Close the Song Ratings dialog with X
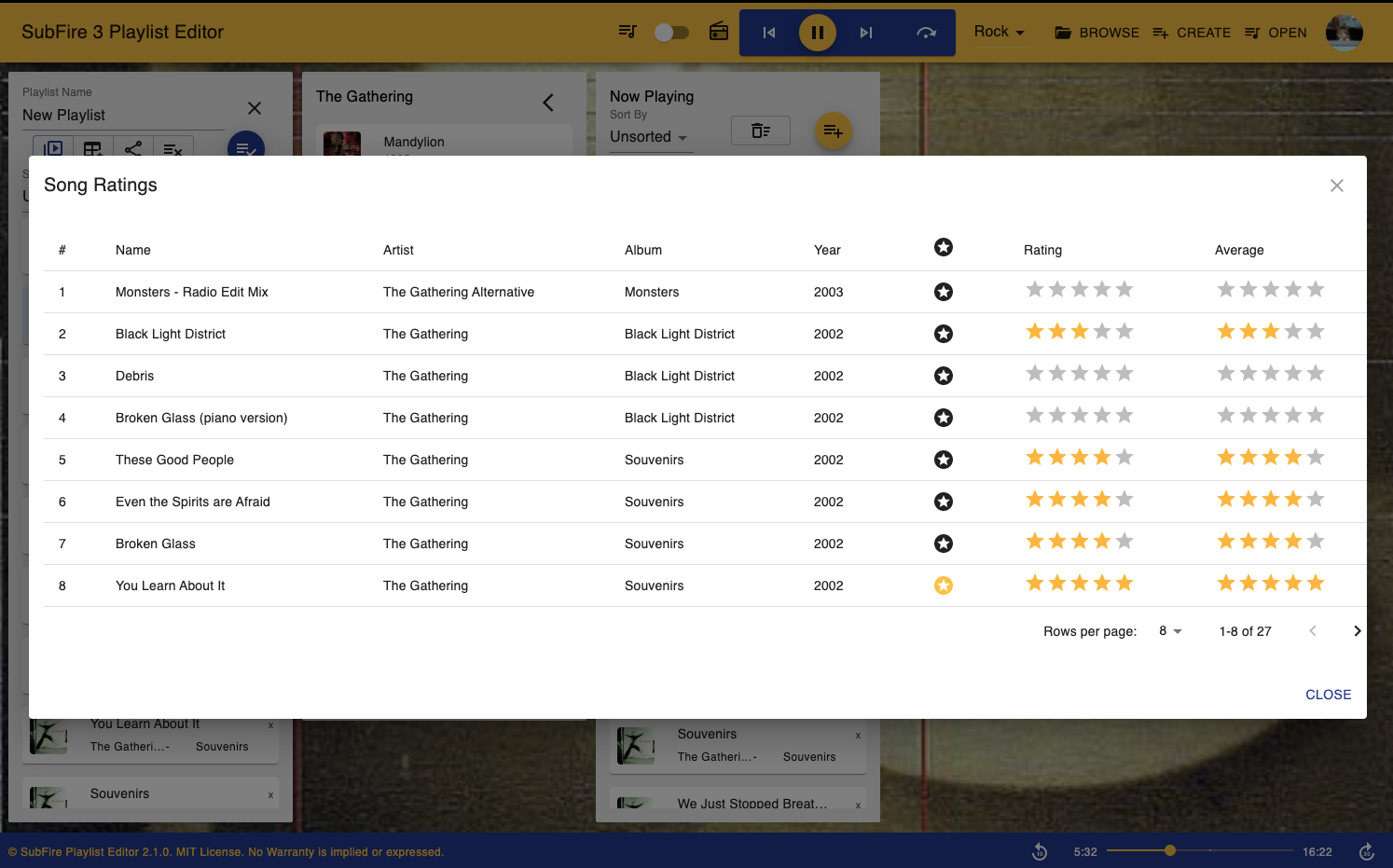 pyautogui.click(x=1337, y=186)
